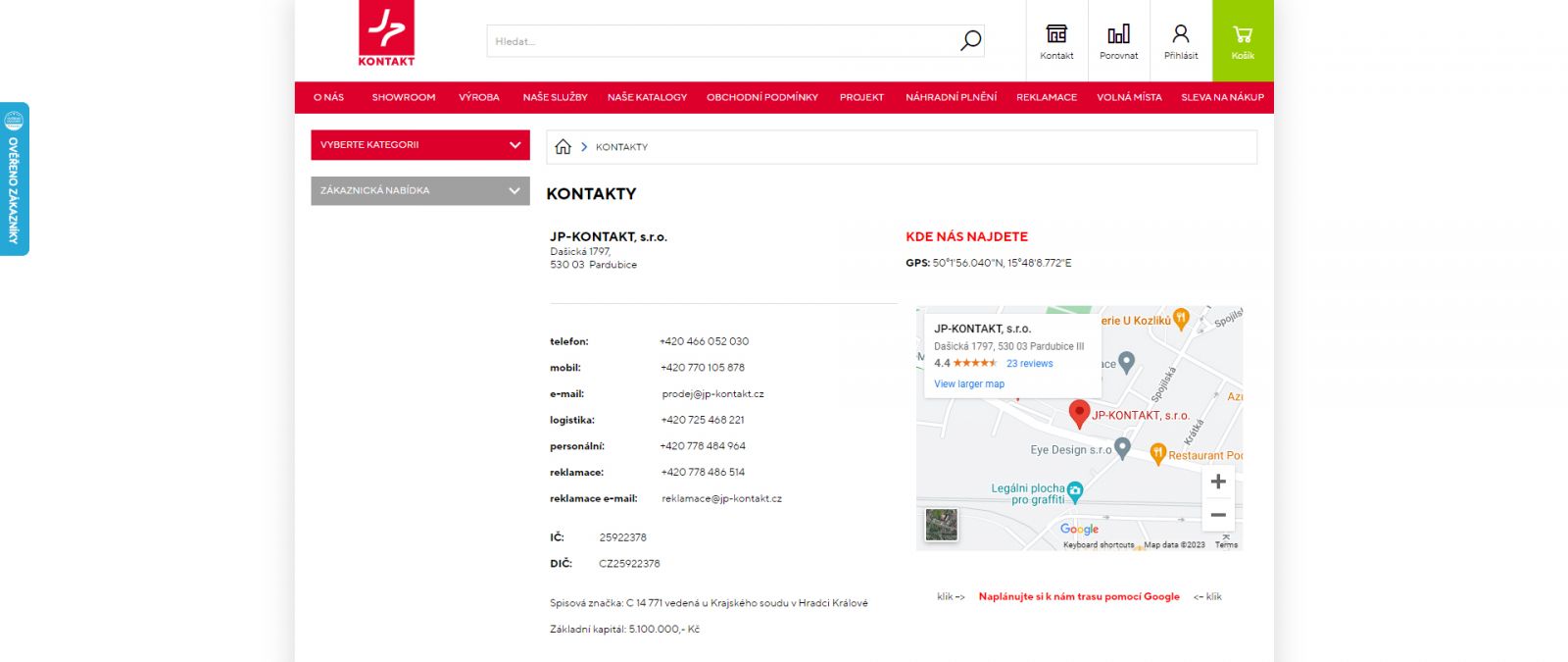Click into the Hledat search field
Viewport: 1568px width, 662px height.
pyautogui.click(x=720, y=41)
